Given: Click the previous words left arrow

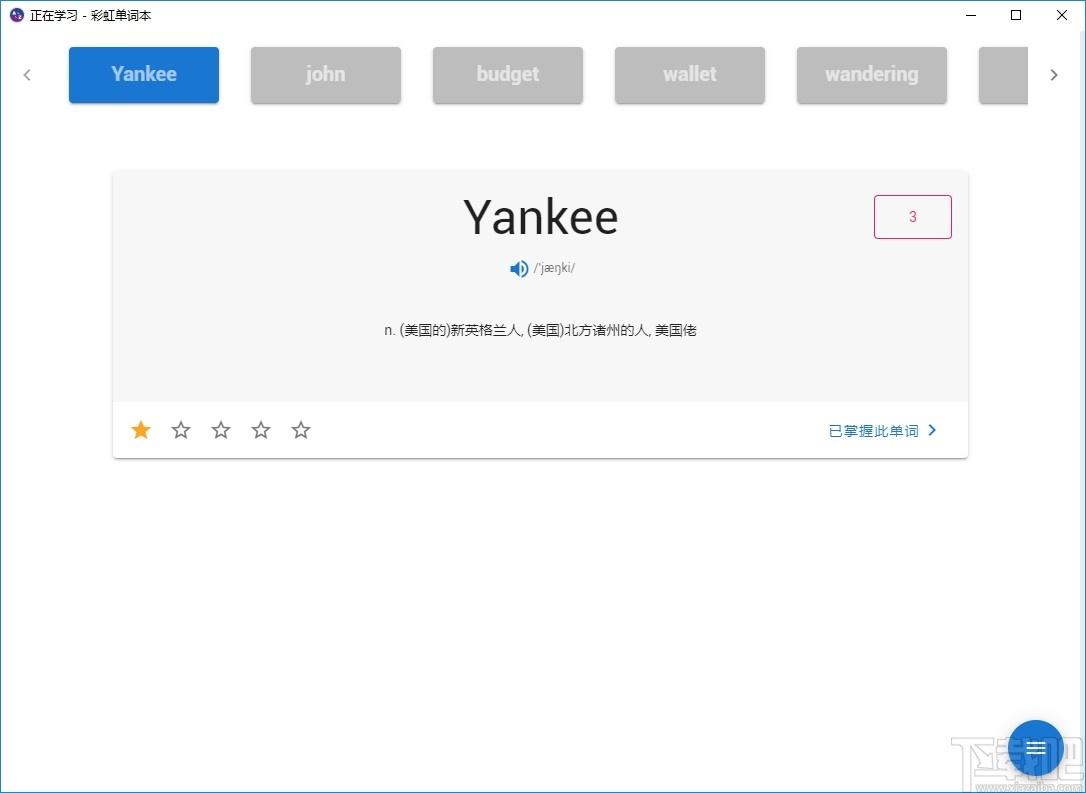Looking at the screenshot, I should pyautogui.click(x=27, y=75).
